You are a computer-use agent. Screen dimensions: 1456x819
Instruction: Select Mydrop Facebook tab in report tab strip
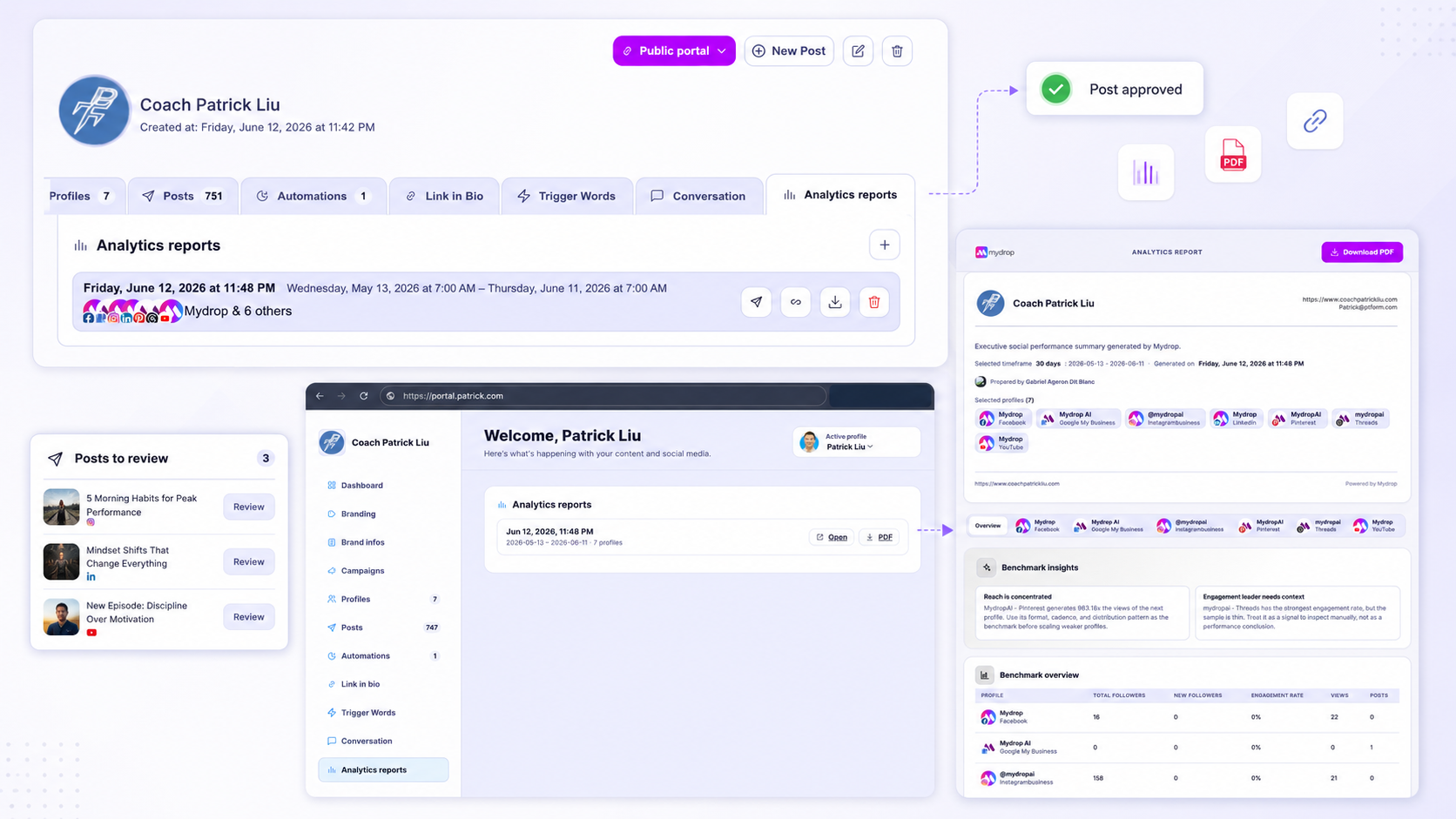pos(1038,526)
